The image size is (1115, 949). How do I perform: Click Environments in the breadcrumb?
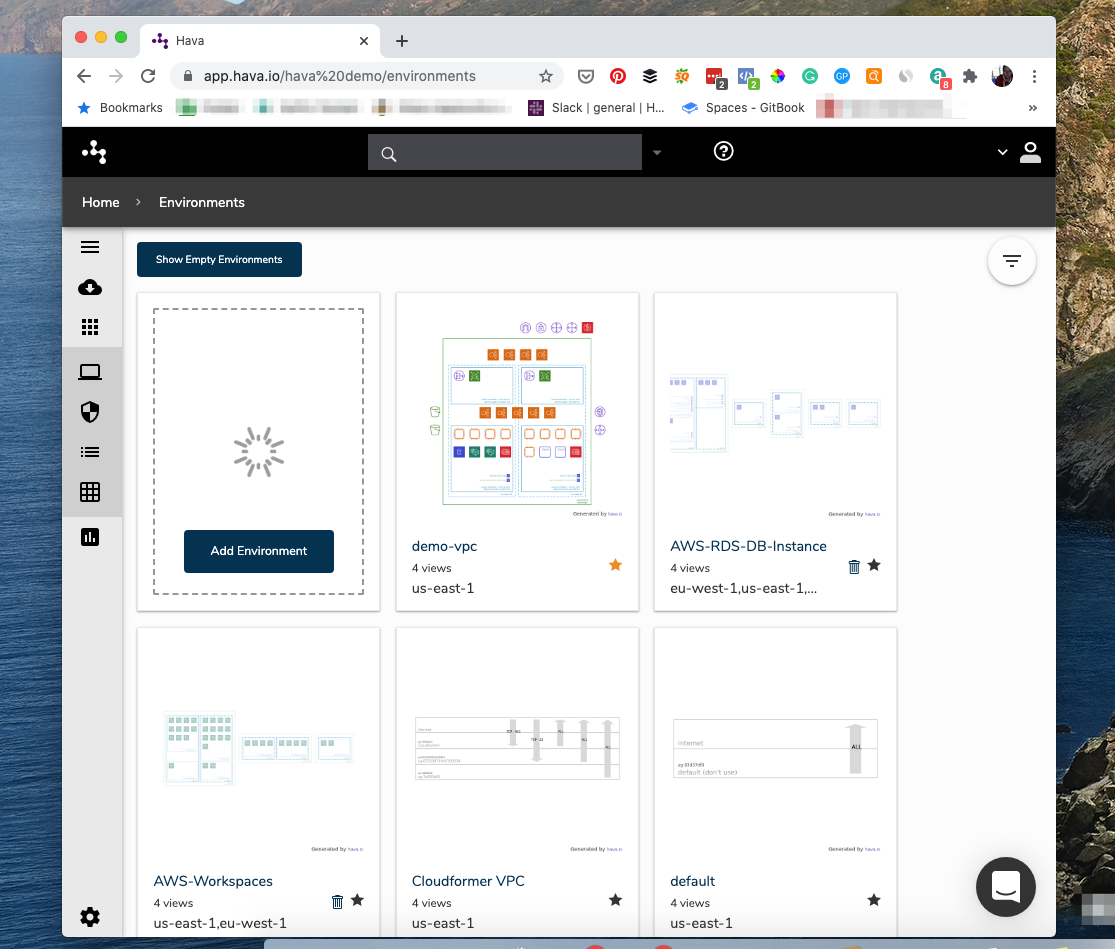click(x=202, y=203)
